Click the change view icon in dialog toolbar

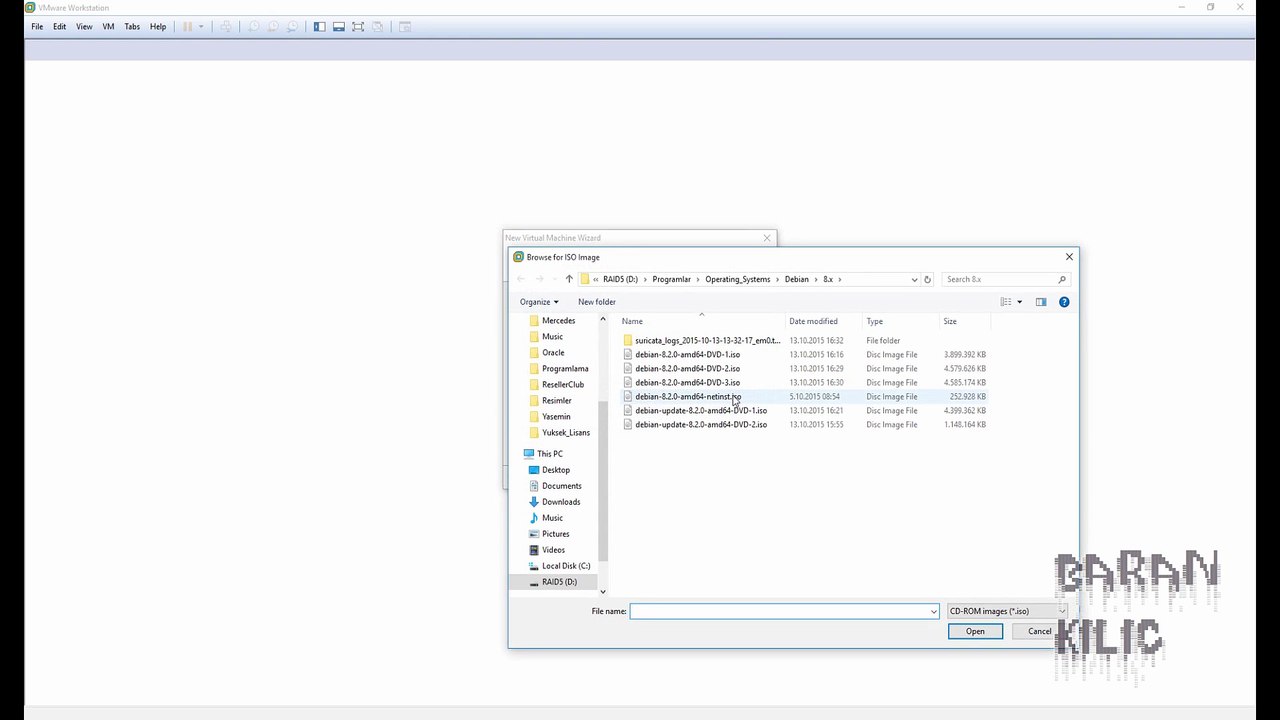[x=1006, y=302]
